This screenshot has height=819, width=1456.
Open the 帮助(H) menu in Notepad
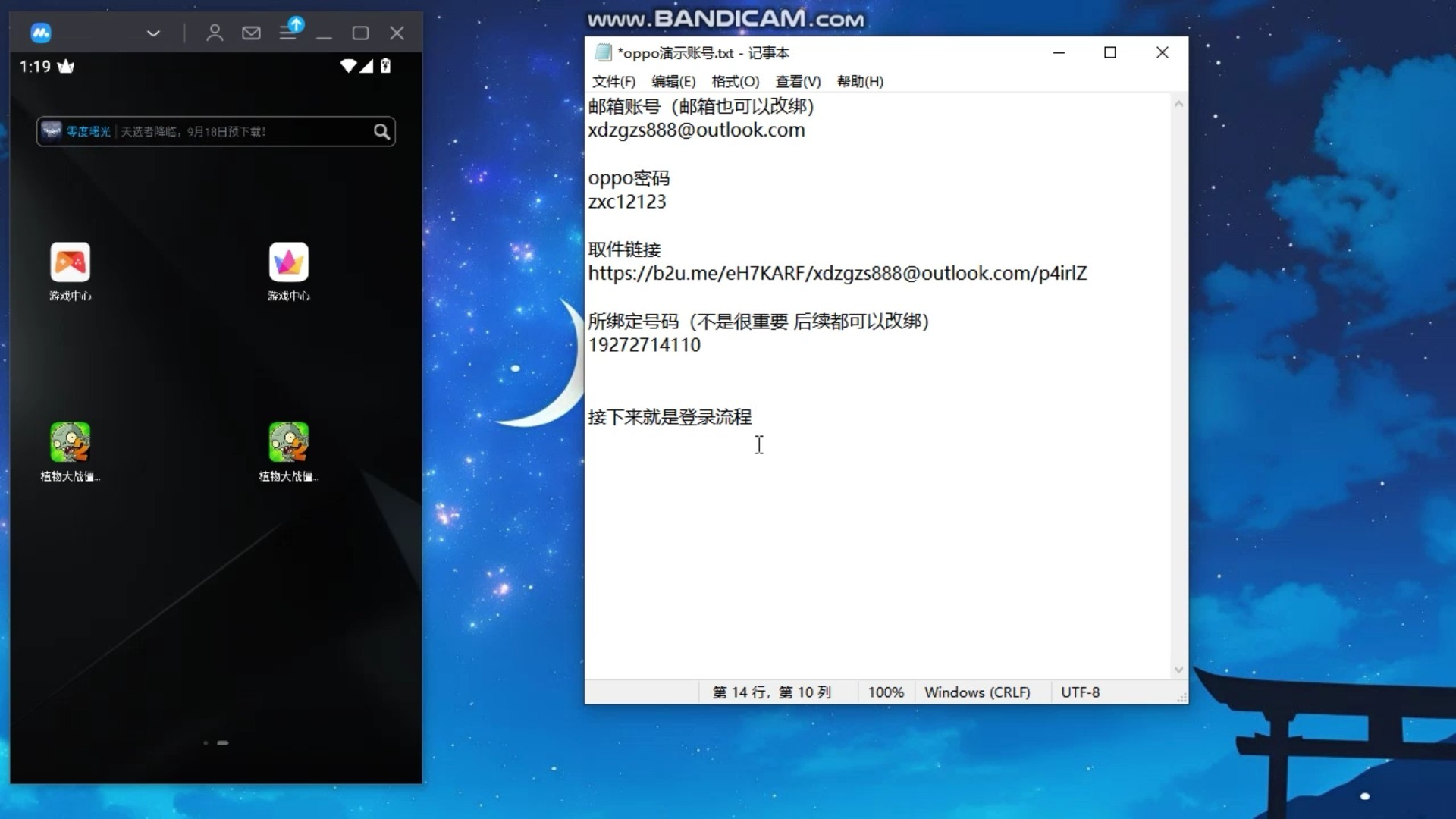click(x=860, y=82)
